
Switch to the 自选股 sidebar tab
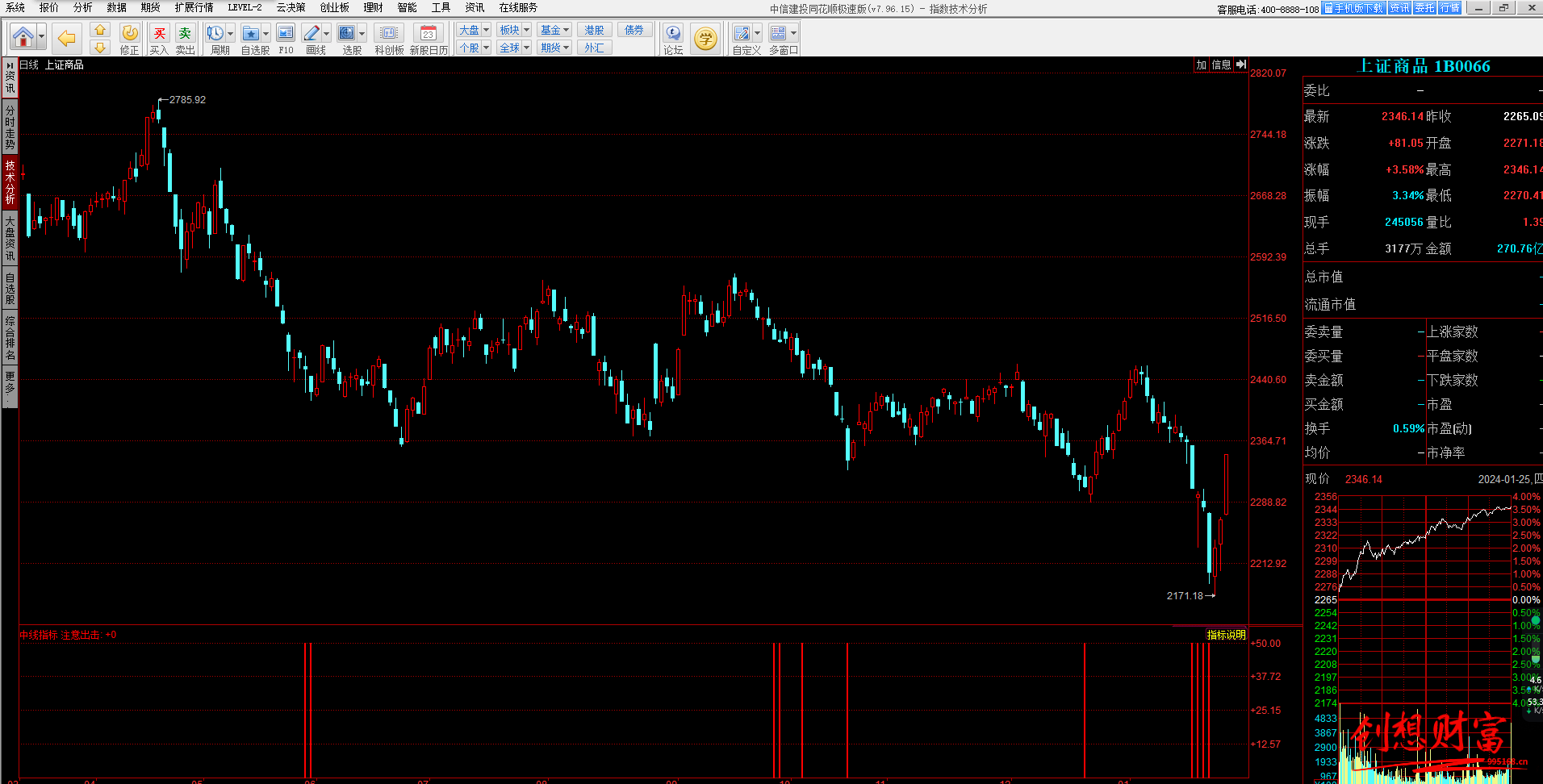point(10,289)
